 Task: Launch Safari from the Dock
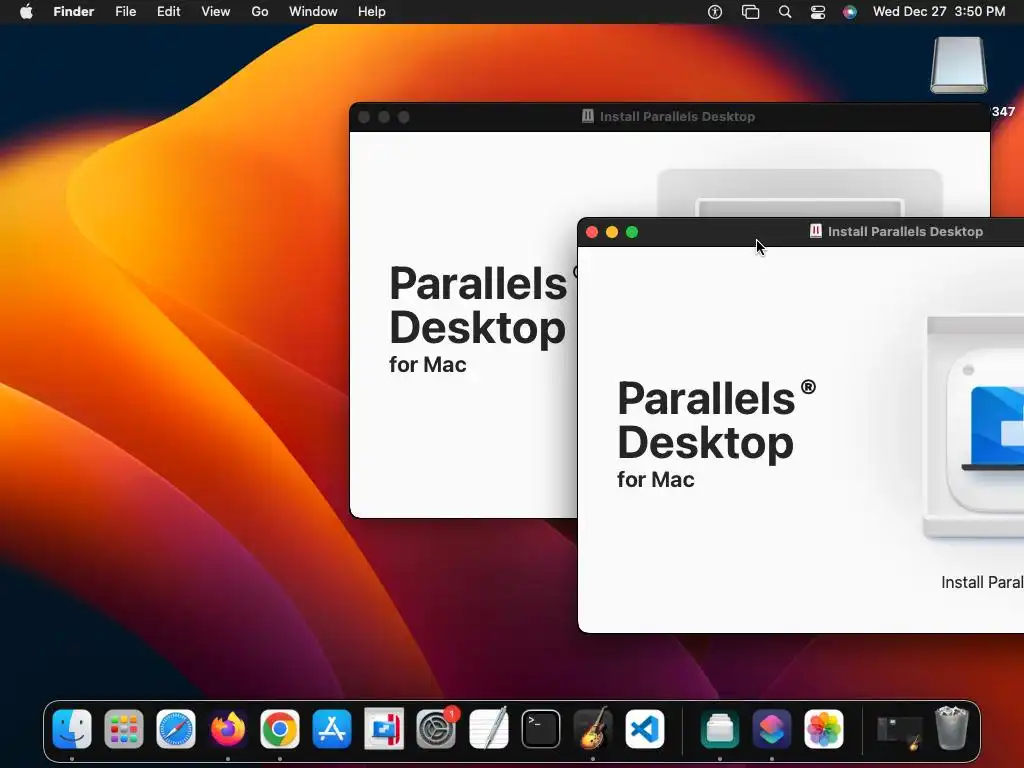tap(176, 728)
